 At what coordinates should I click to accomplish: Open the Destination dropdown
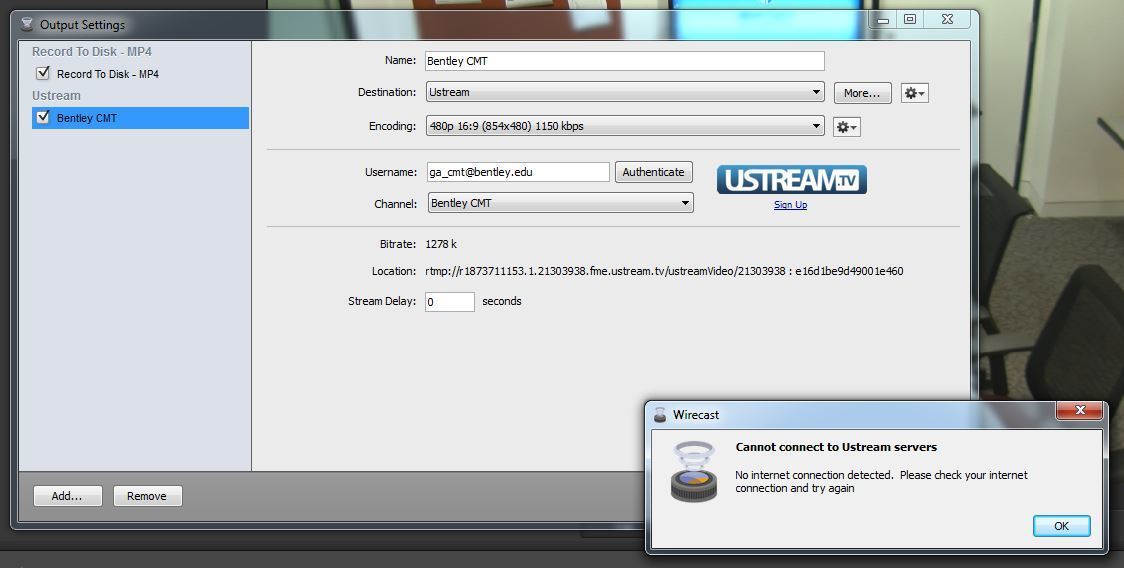tap(624, 92)
